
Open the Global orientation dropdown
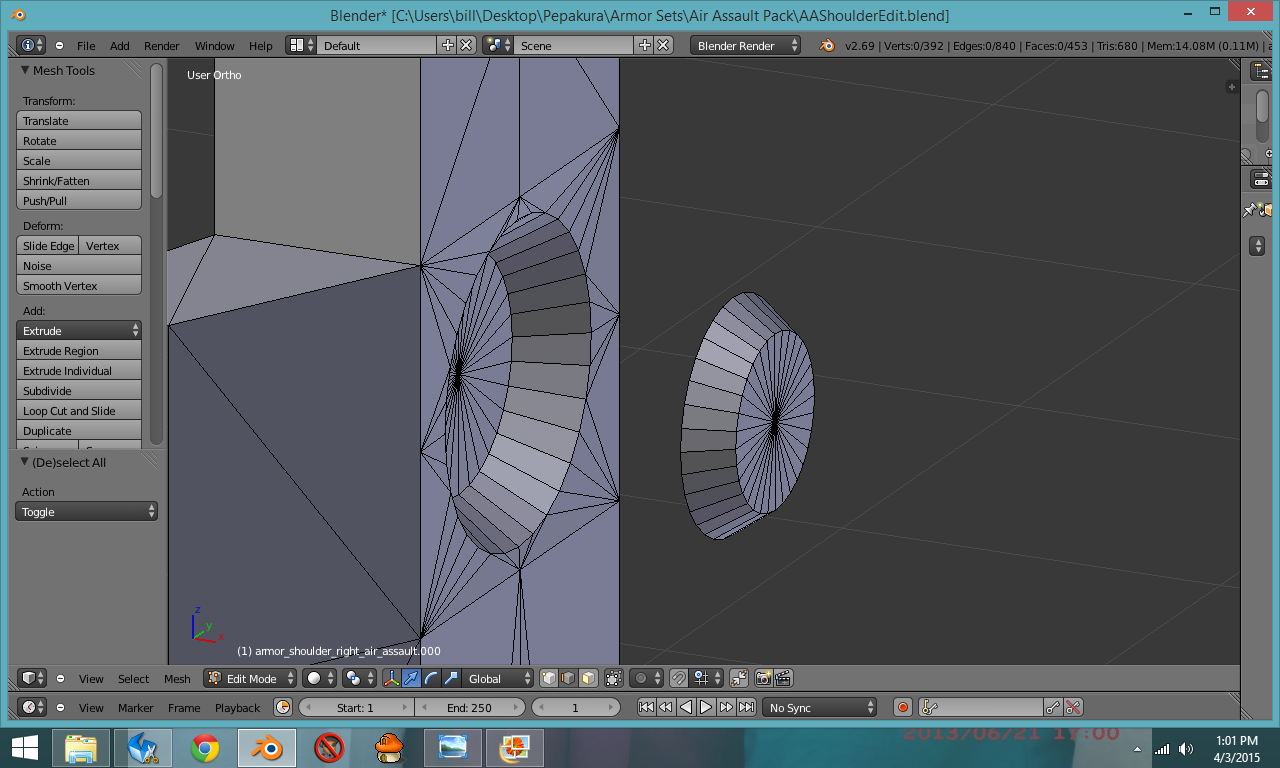click(499, 678)
